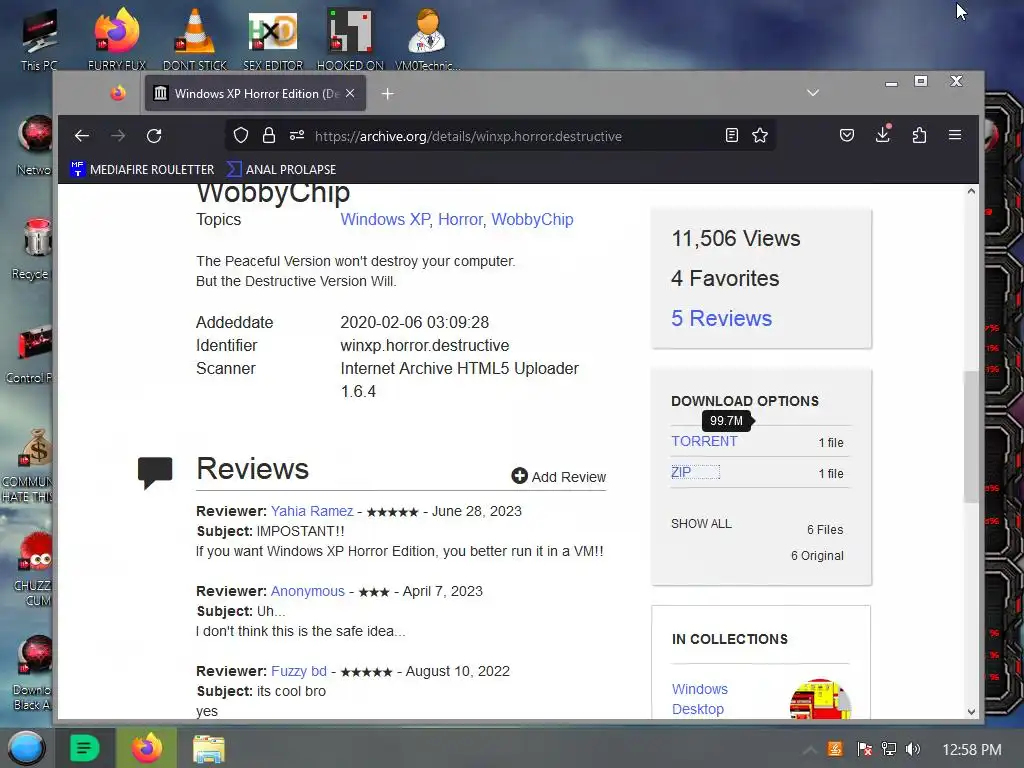
Task: Go back to the previous page
Action: pyautogui.click(x=82, y=136)
